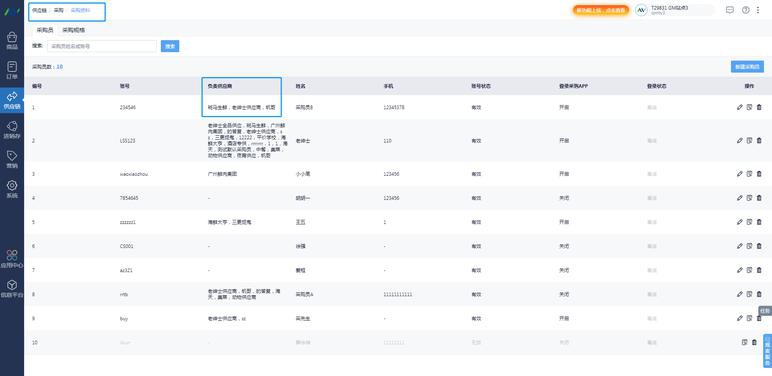This screenshot has width=772, height=376.
Task: Open the 应用中心 app center sidebar icon
Action: (x=12, y=259)
